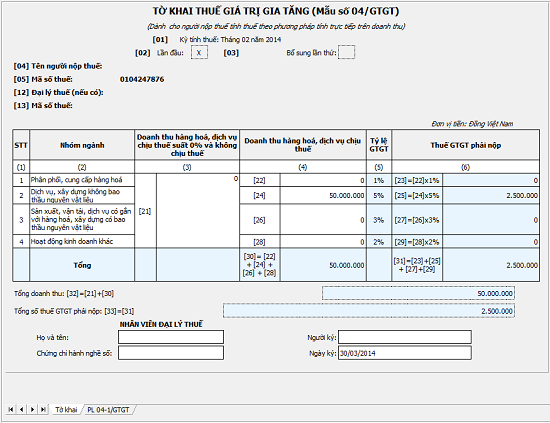Select the Tổng số thuế GTGT [33] field

[x=369, y=311]
